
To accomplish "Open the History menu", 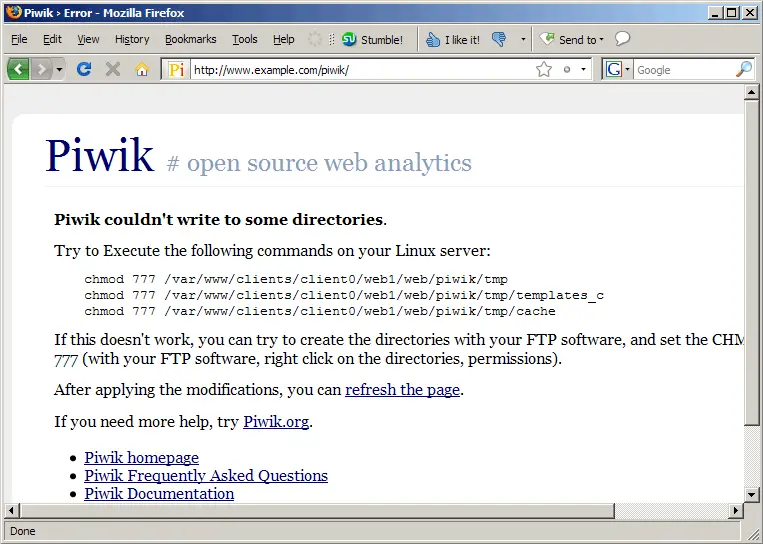I will tap(132, 39).
